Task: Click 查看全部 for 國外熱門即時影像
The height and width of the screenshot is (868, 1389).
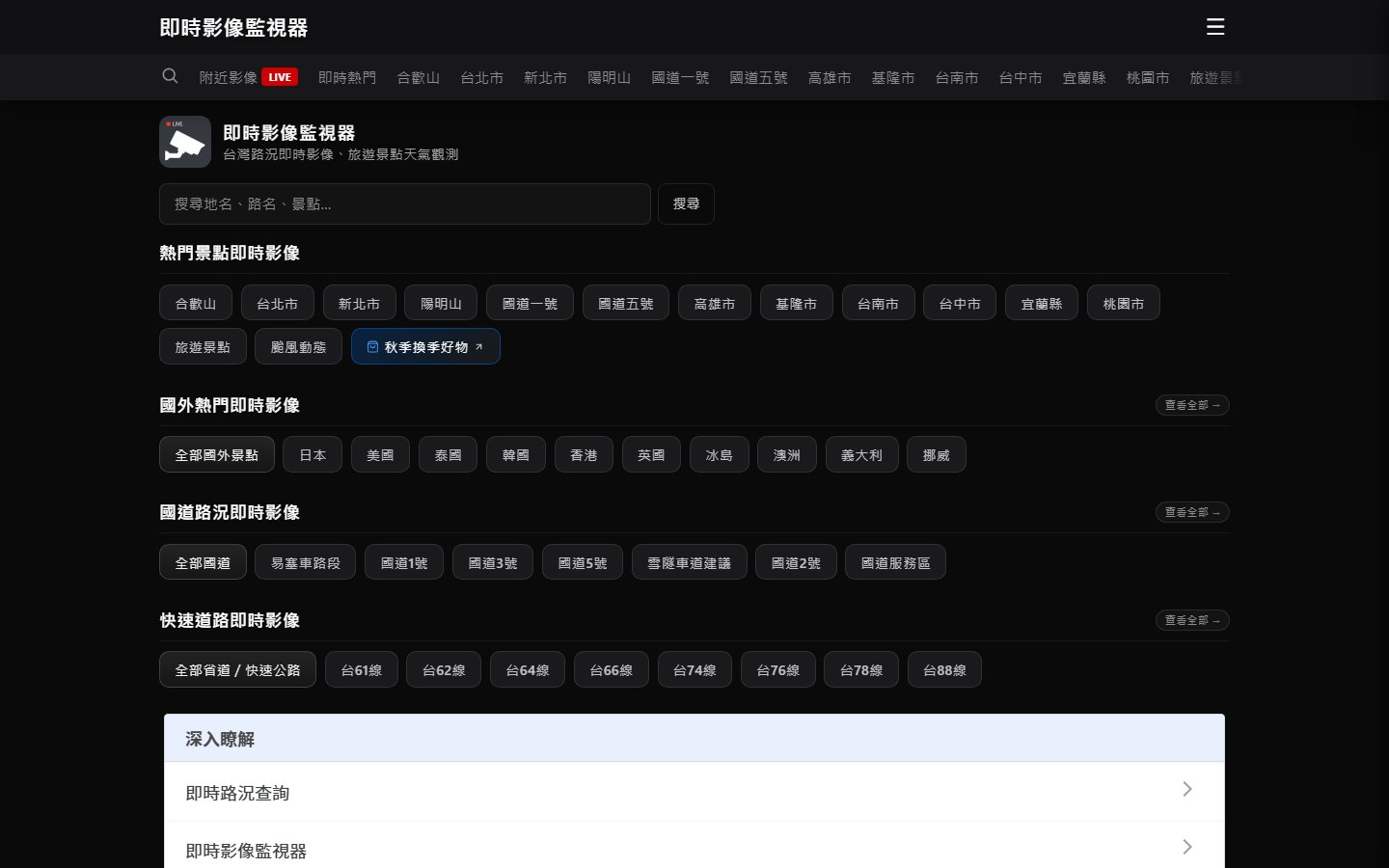Action: pos(1192,405)
